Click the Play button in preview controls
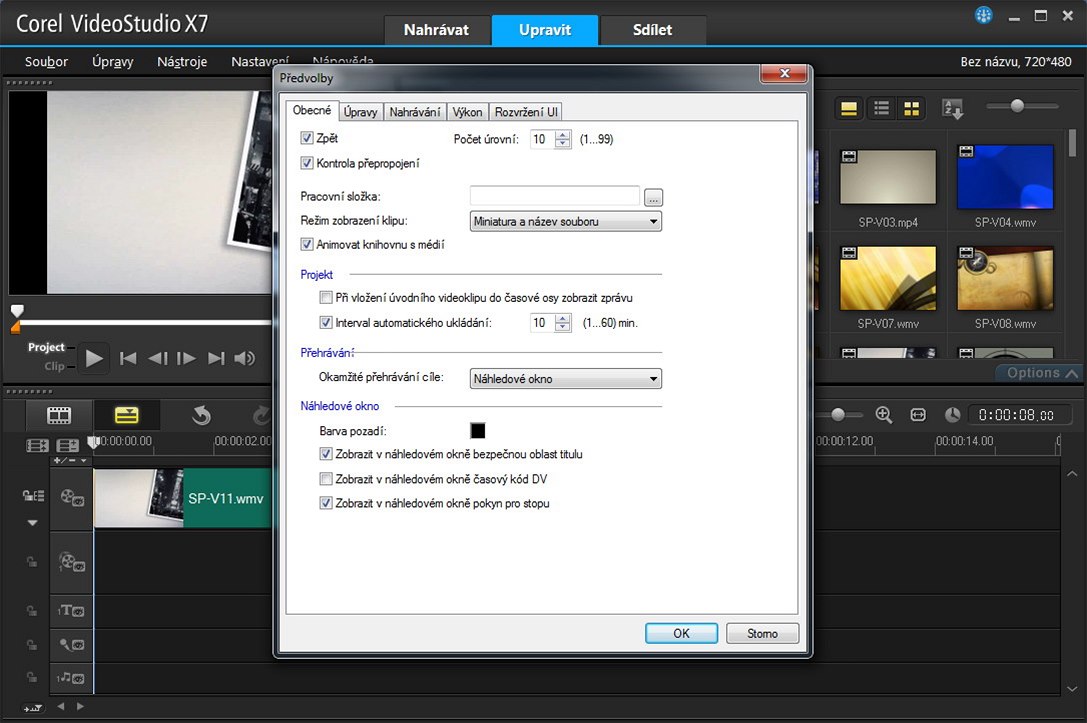1087x723 pixels. (94, 357)
